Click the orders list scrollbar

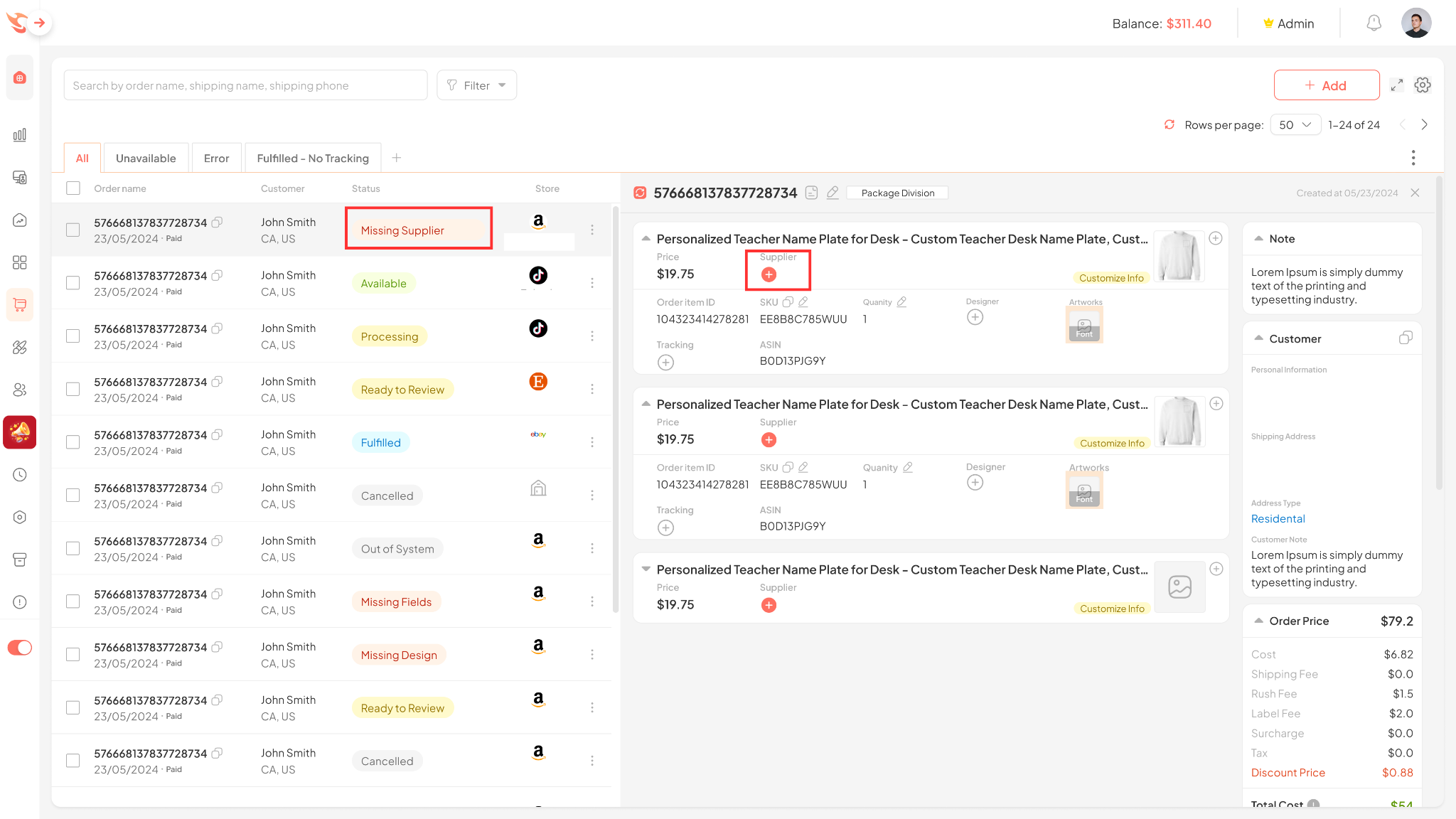[616, 409]
